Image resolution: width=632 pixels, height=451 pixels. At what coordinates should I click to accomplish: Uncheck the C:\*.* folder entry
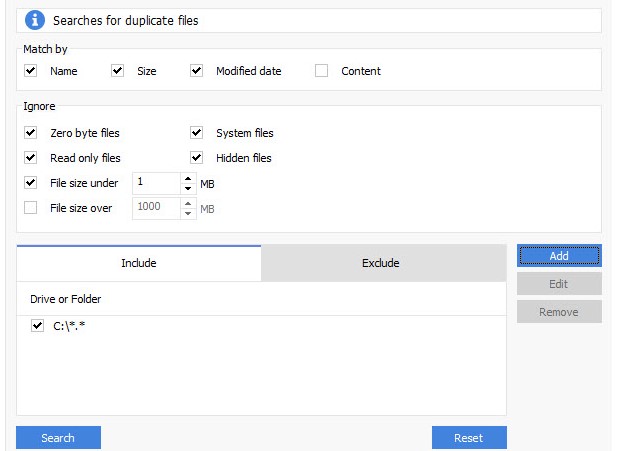point(38,325)
